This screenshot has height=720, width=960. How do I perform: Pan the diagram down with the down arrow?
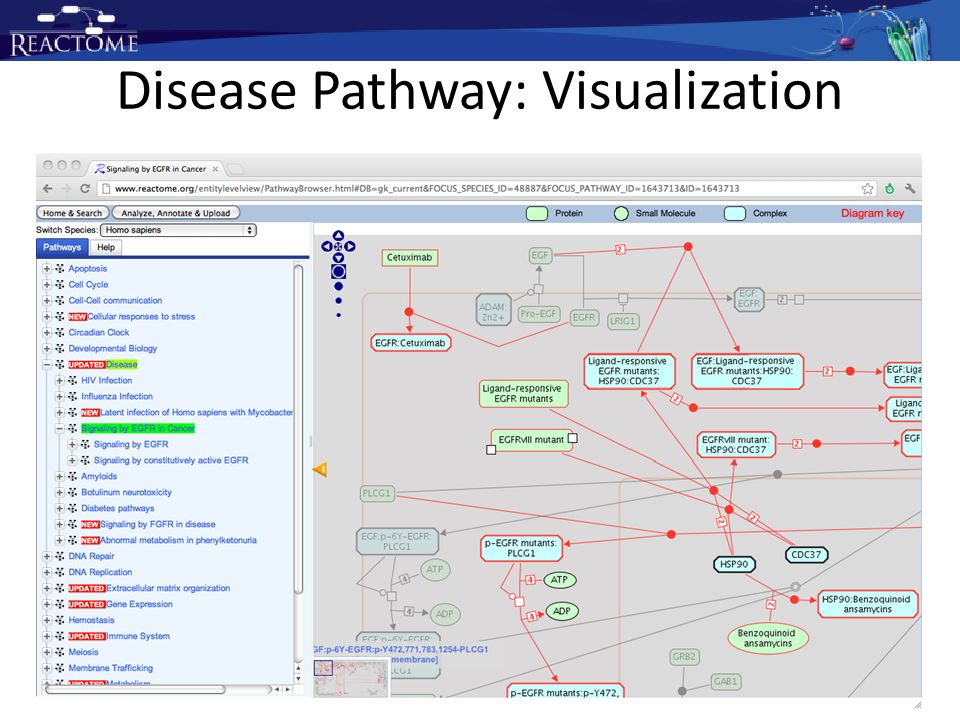point(338,257)
